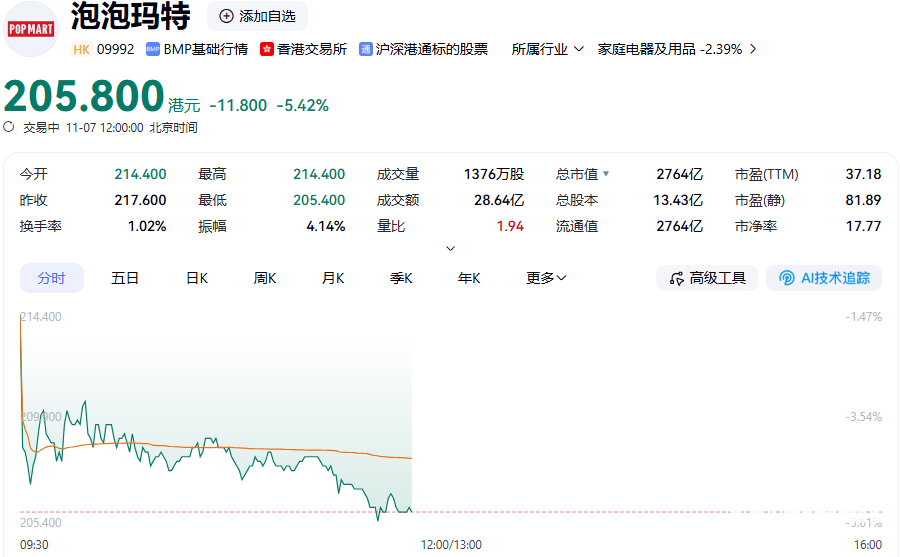
Task: Click the red 香港交易所 exchange icon
Action: [x=267, y=49]
